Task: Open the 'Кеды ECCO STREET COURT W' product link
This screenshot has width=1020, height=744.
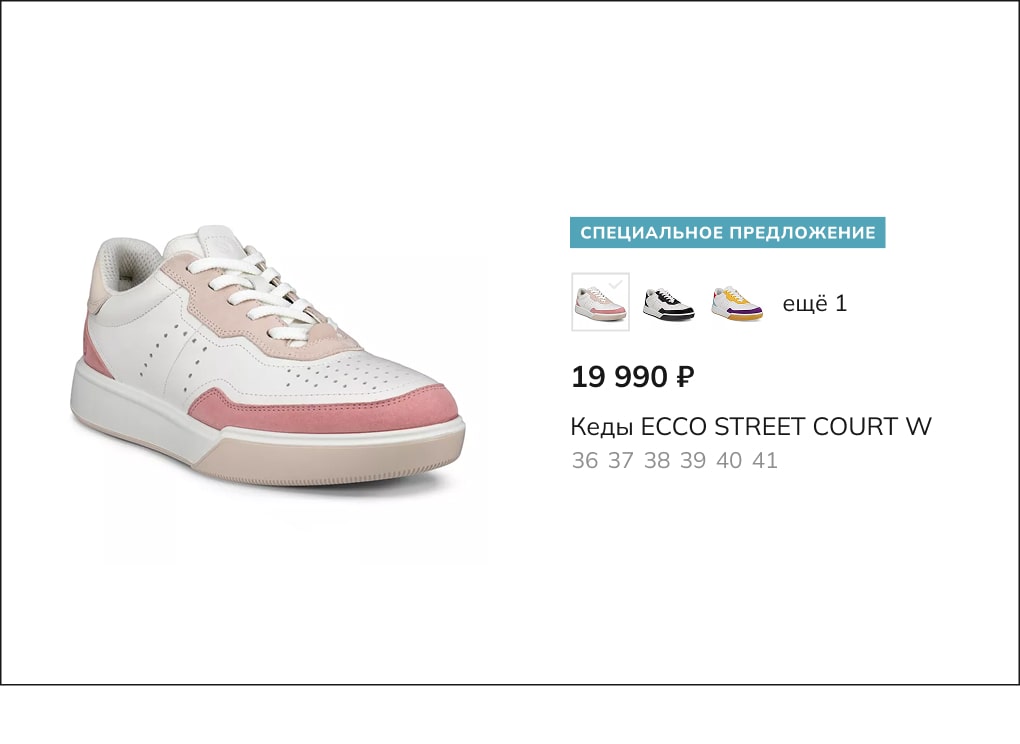Action: tap(751, 427)
